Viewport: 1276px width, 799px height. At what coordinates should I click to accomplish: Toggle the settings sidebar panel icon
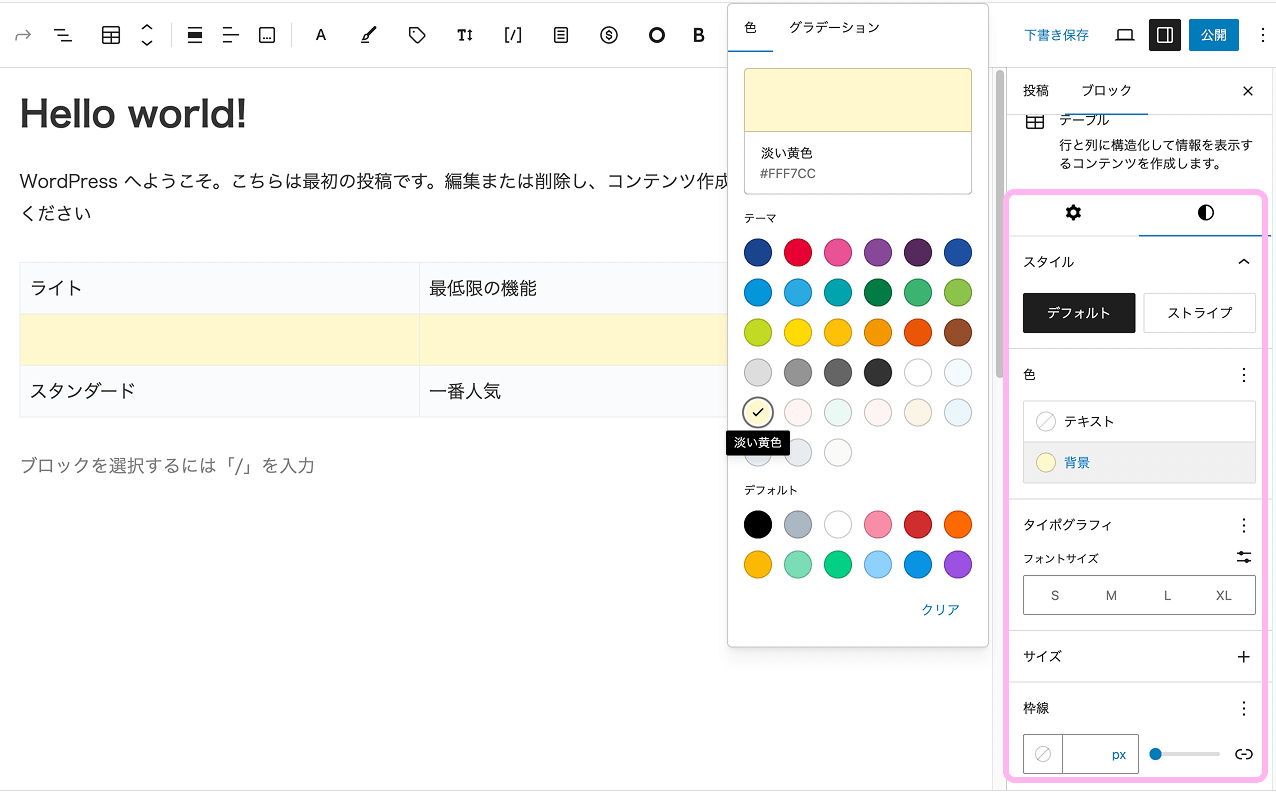pyautogui.click(x=1165, y=35)
